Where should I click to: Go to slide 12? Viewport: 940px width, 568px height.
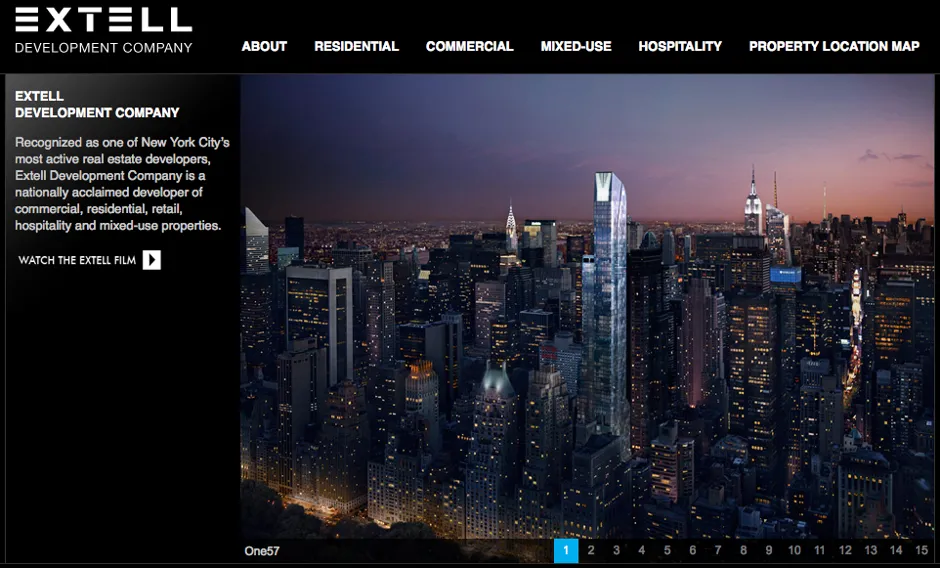(x=845, y=551)
